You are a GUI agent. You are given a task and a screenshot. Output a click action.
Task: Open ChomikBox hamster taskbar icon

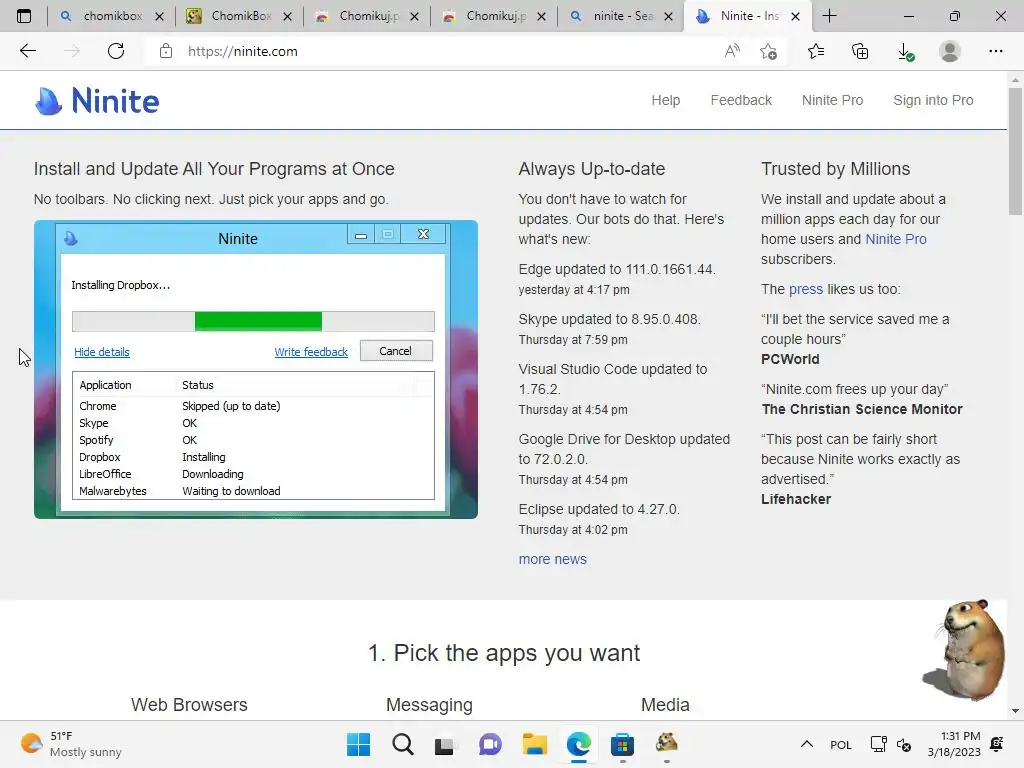click(666, 743)
